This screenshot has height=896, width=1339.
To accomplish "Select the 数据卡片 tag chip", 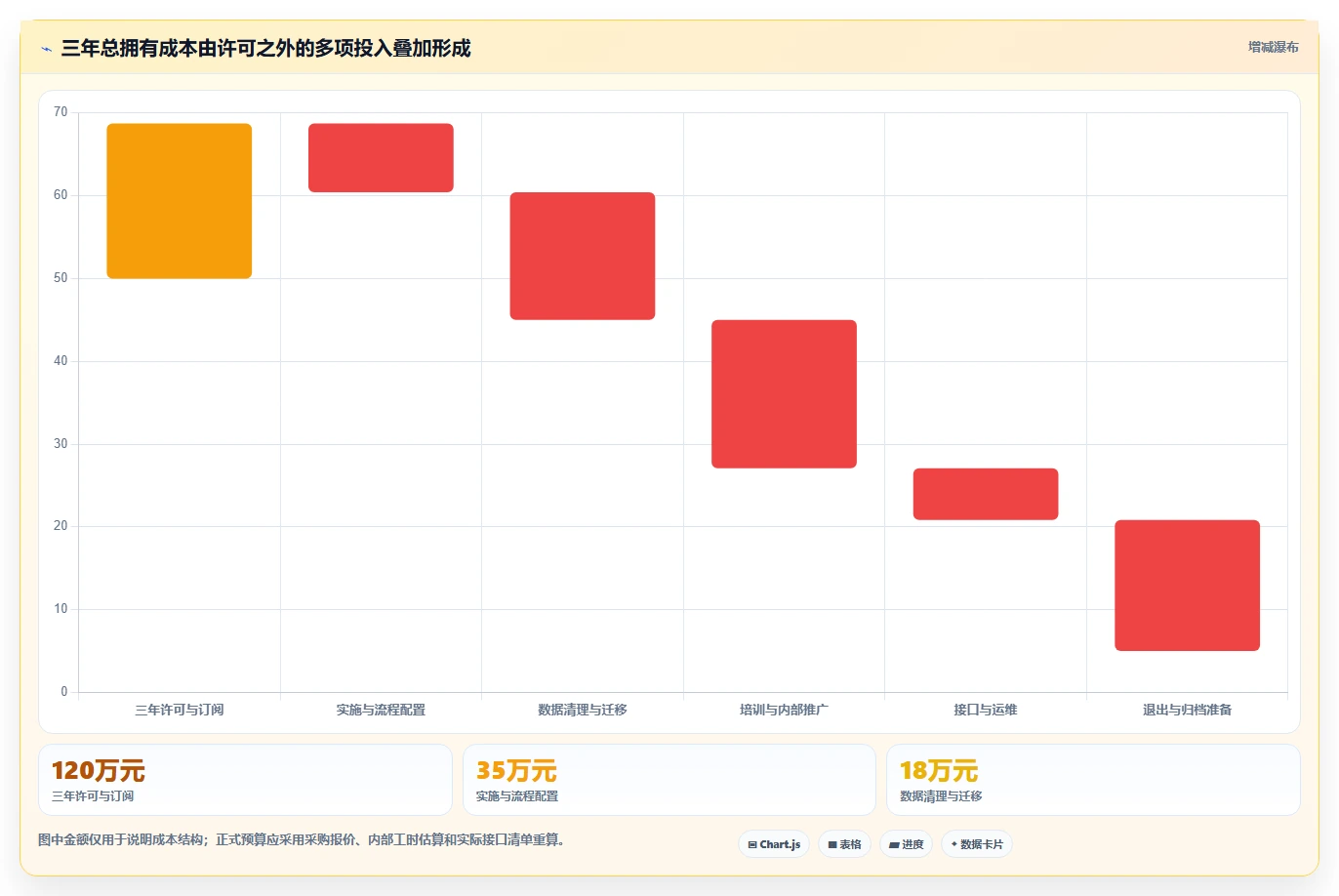I will [977, 844].
